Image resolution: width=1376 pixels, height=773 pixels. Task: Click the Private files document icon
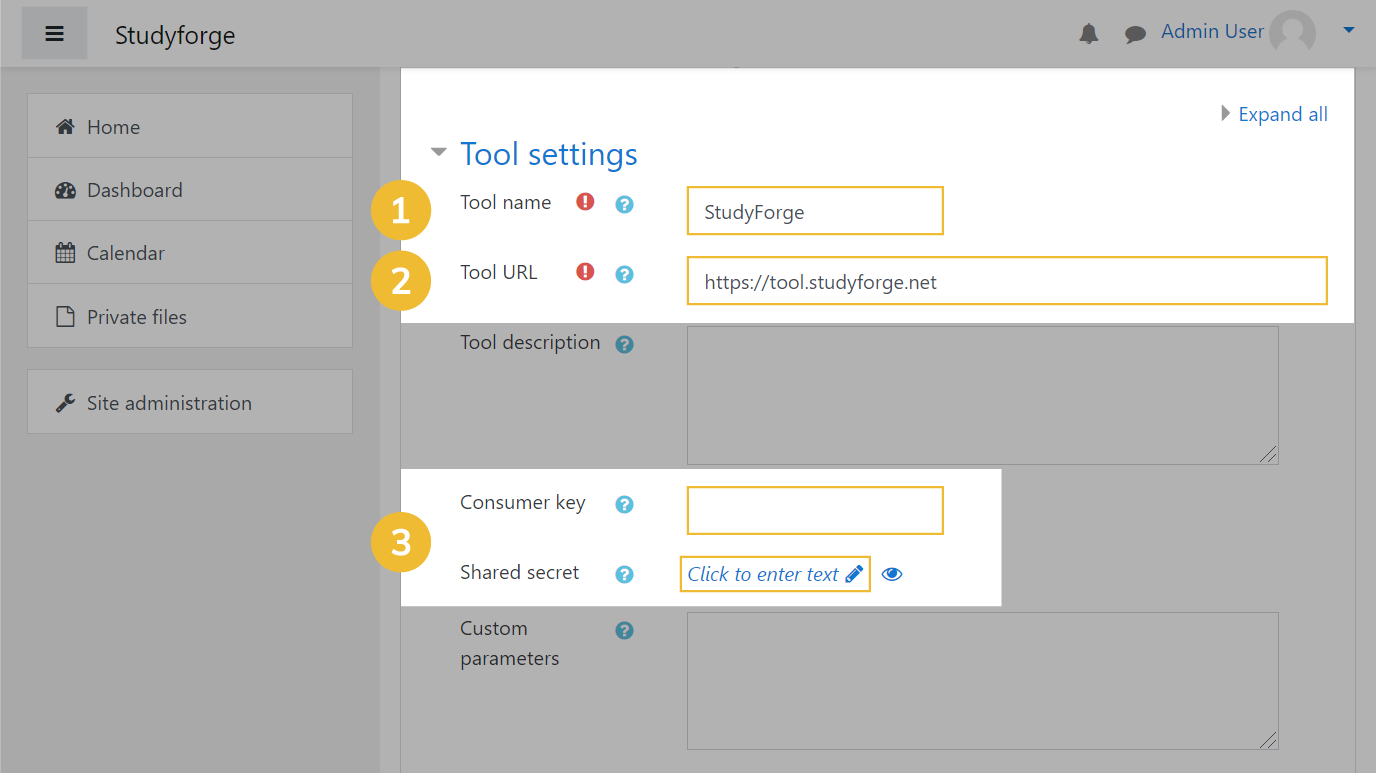[65, 317]
